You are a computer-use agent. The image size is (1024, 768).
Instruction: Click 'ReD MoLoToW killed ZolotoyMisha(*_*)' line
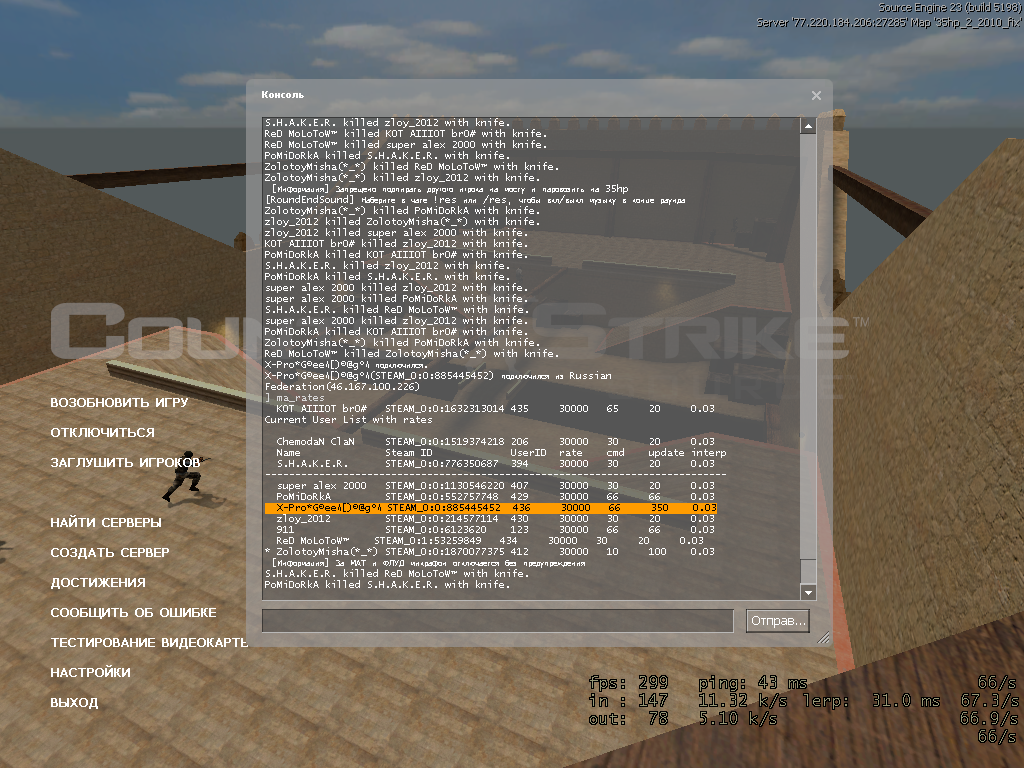click(x=411, y=353)
